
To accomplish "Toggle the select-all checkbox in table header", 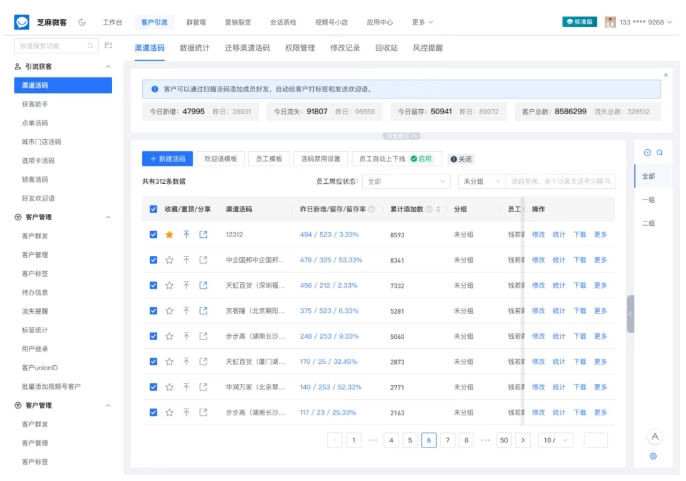I will 153,210.
